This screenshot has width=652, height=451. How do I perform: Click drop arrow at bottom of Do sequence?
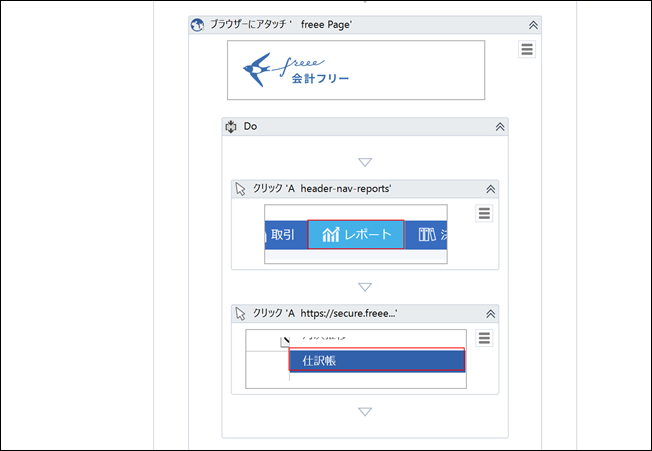coord(365,412)
